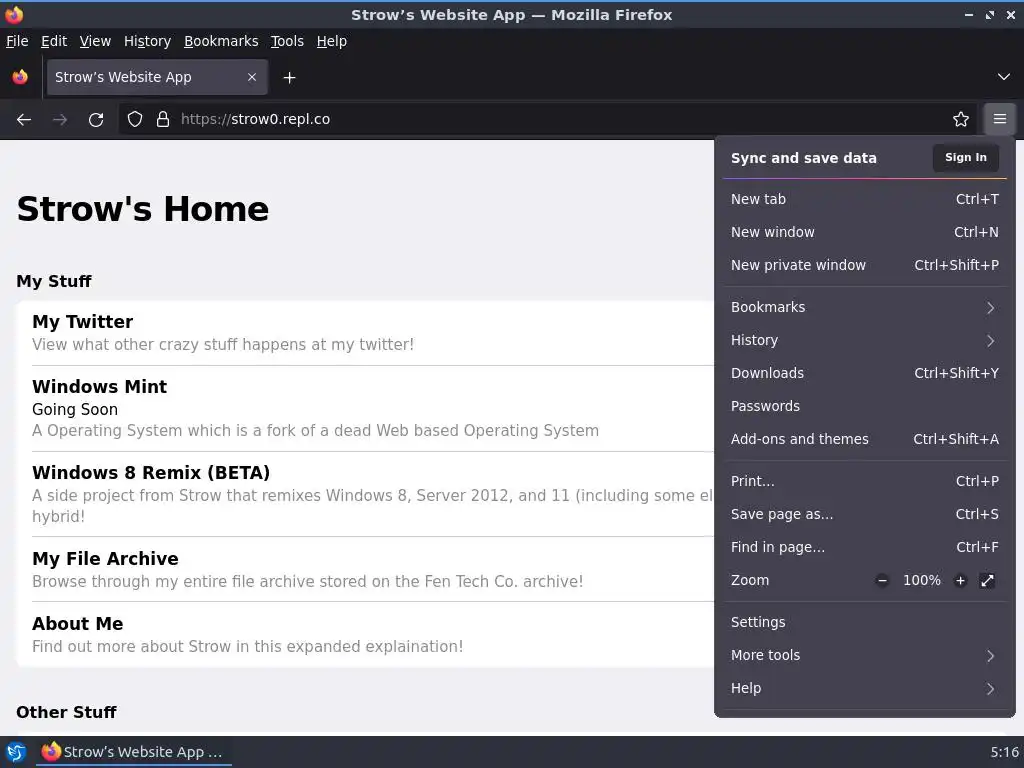Choose Find in page...
1024x768 pixels.
point(865,547)
